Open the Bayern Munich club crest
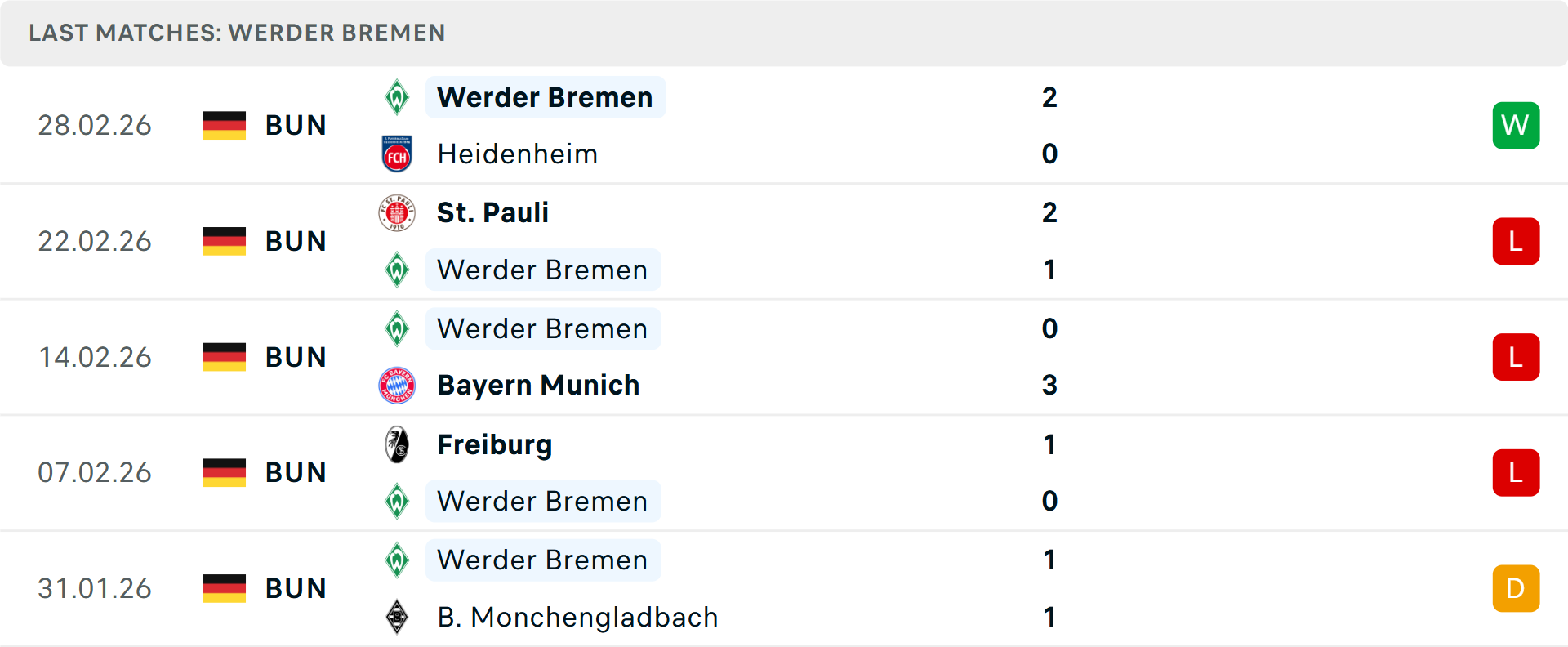Viewport: 1568px width, 647px height. pyautogui.click(x=397, y=385)
